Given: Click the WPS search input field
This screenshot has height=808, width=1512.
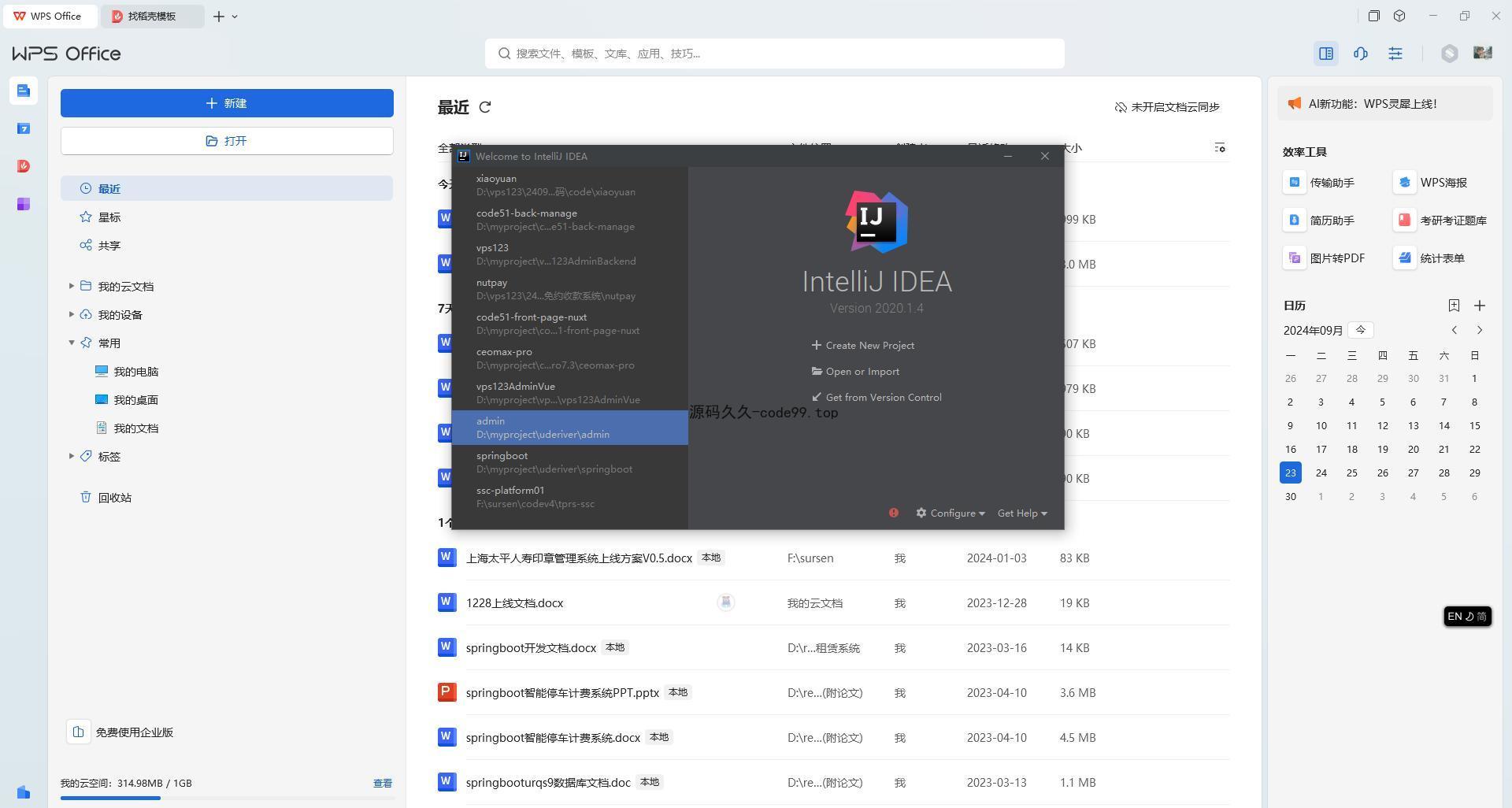Looking at the screenshot, I should [775, 54].
